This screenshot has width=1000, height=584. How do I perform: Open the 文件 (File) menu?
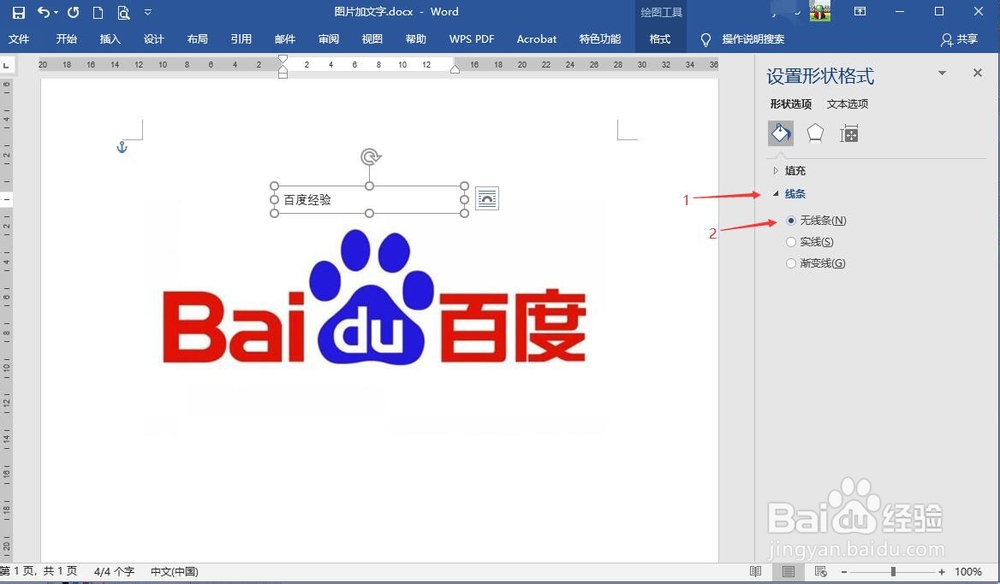(x=18, y=39)
